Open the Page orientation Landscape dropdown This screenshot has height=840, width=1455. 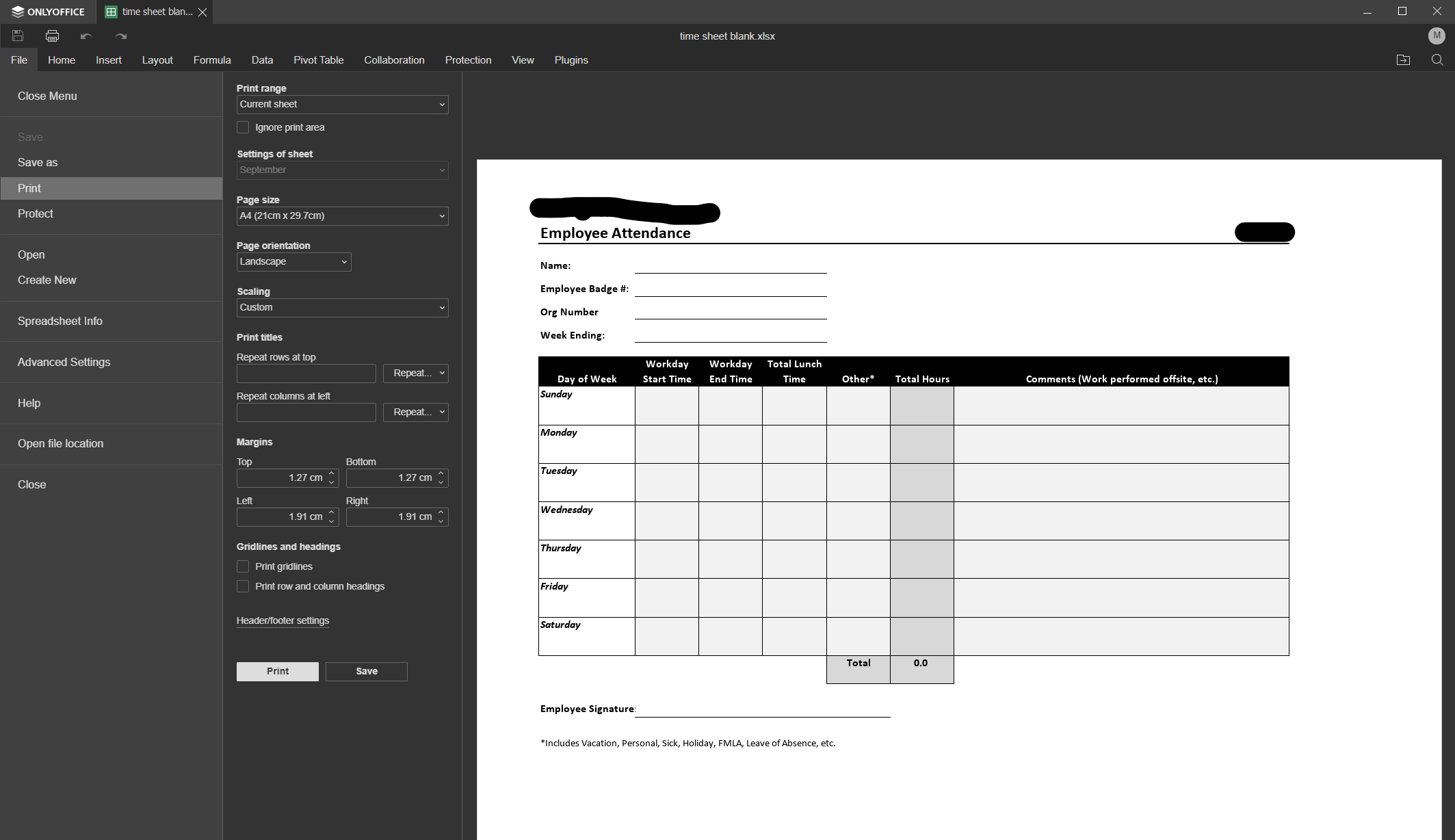tap(293, 262)
